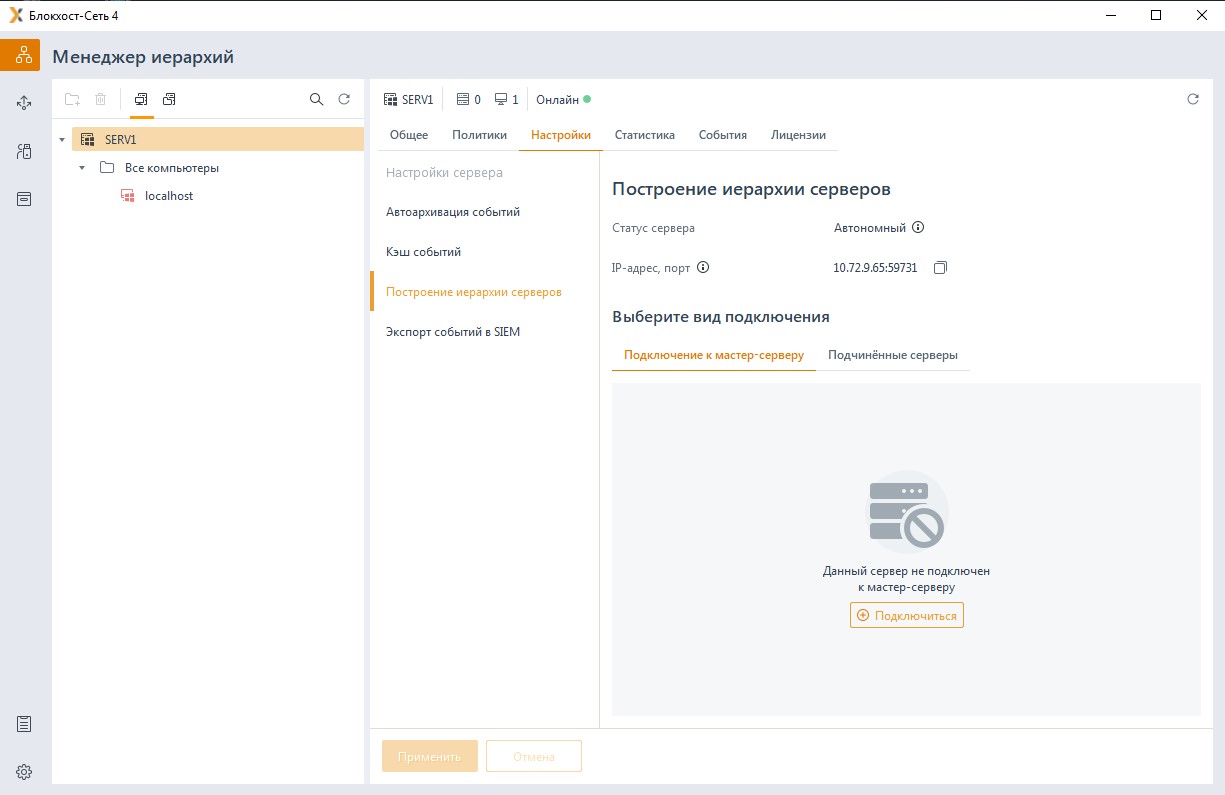Click the SERV1 server icon in header
The width and height of the screenshot is (1225, 795).
coord(390,99)
